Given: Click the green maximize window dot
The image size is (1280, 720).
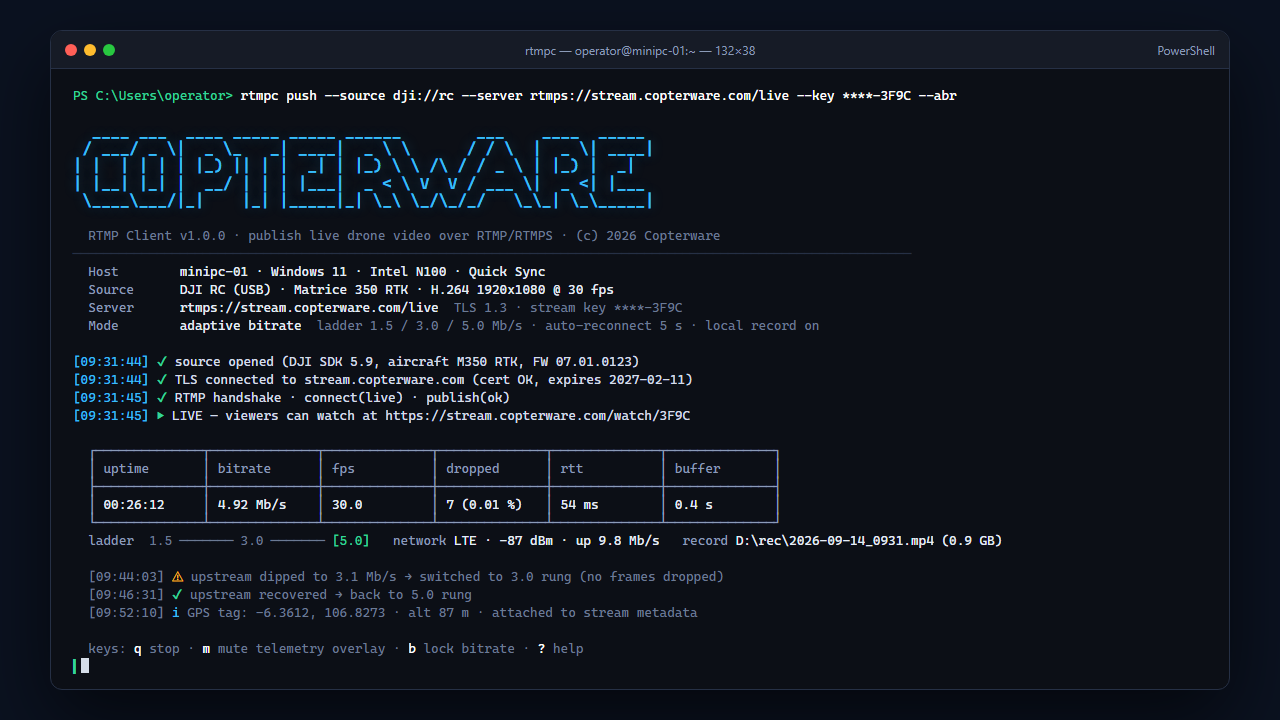Looking at the screenshot, I should (109, 50).
